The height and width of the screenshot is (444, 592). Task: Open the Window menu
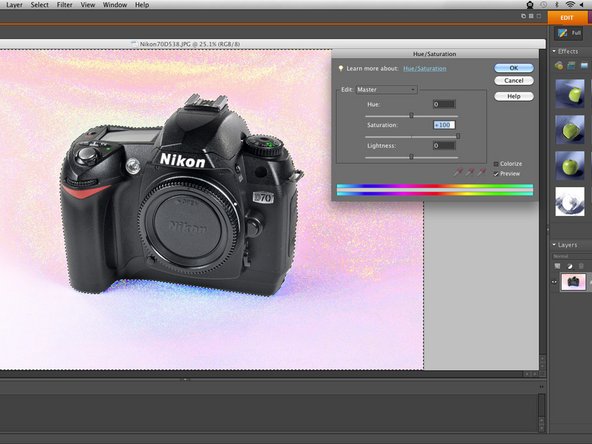click(x=115, y=5)
